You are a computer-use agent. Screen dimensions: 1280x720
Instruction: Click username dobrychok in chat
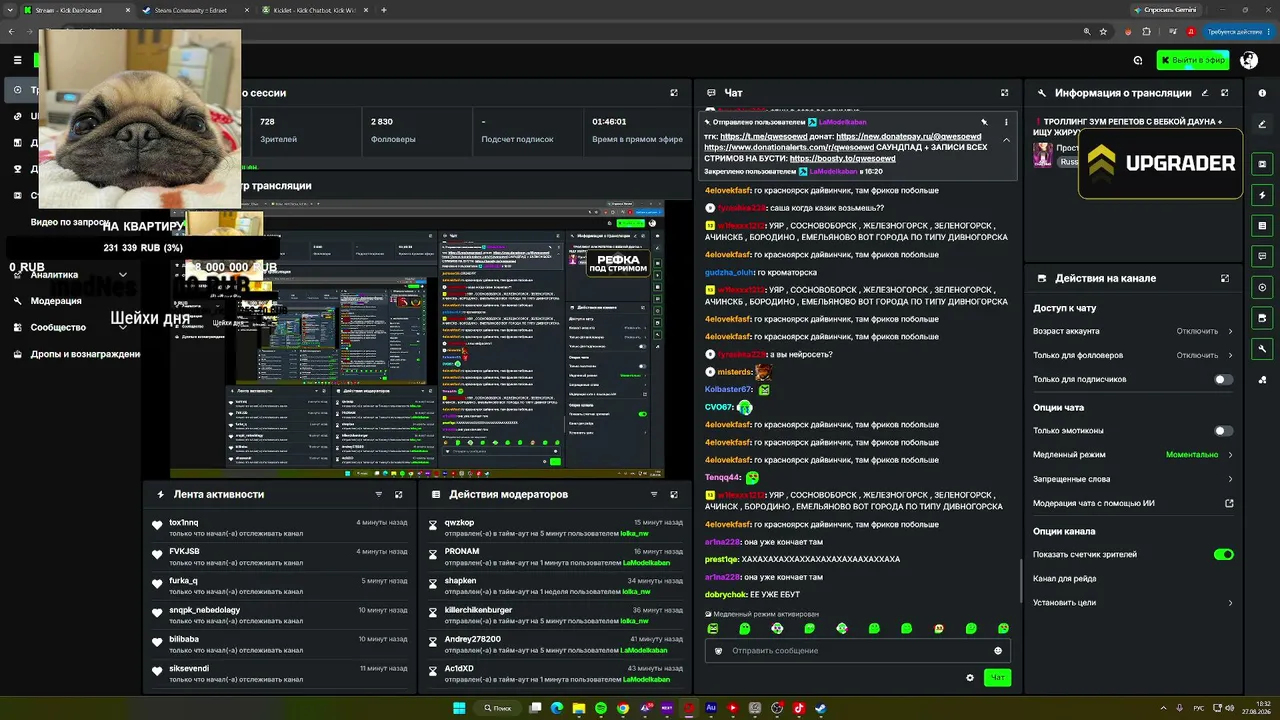[726, 595]
